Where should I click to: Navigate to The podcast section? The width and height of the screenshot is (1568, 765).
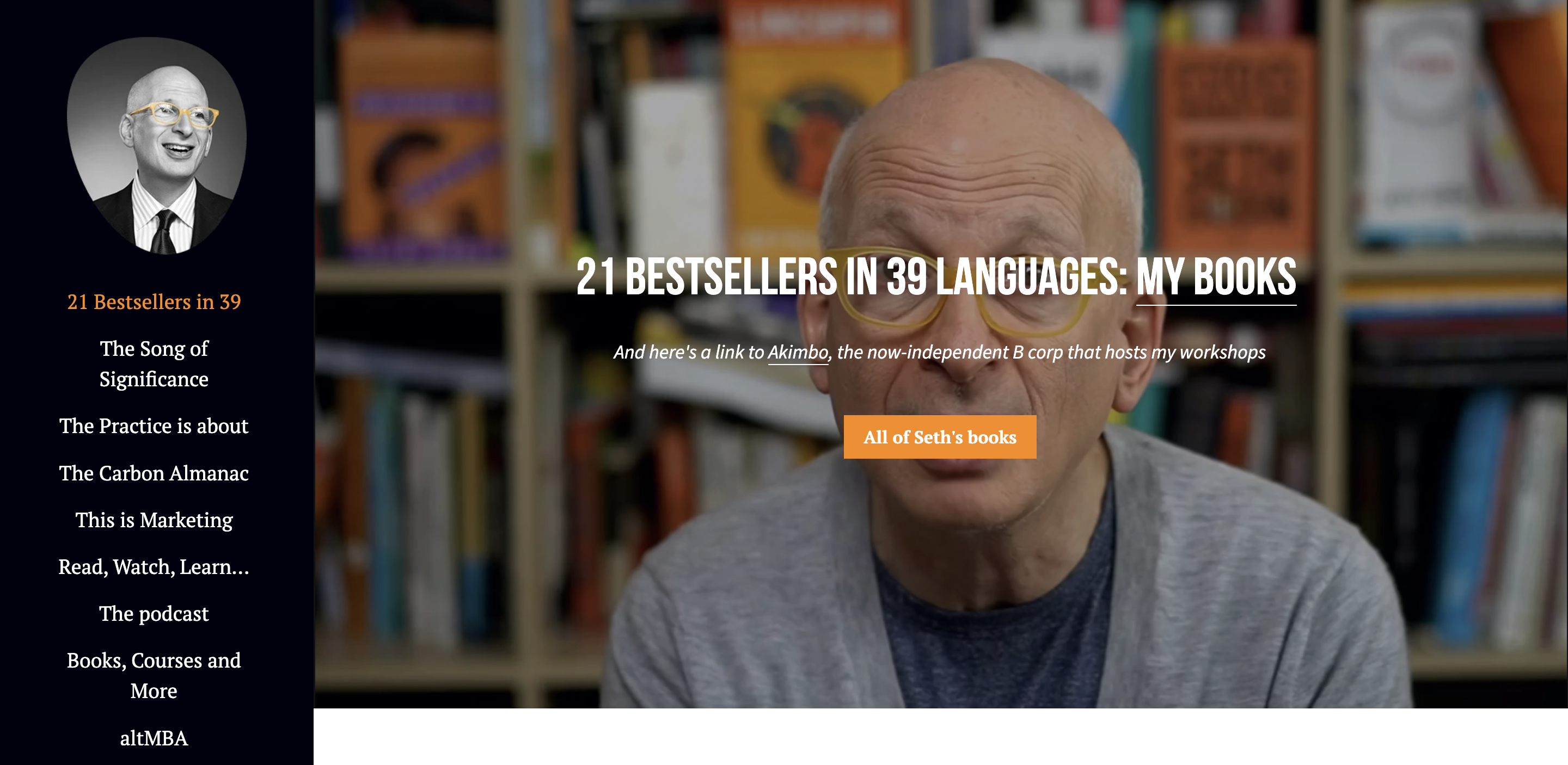pos(154,614)
